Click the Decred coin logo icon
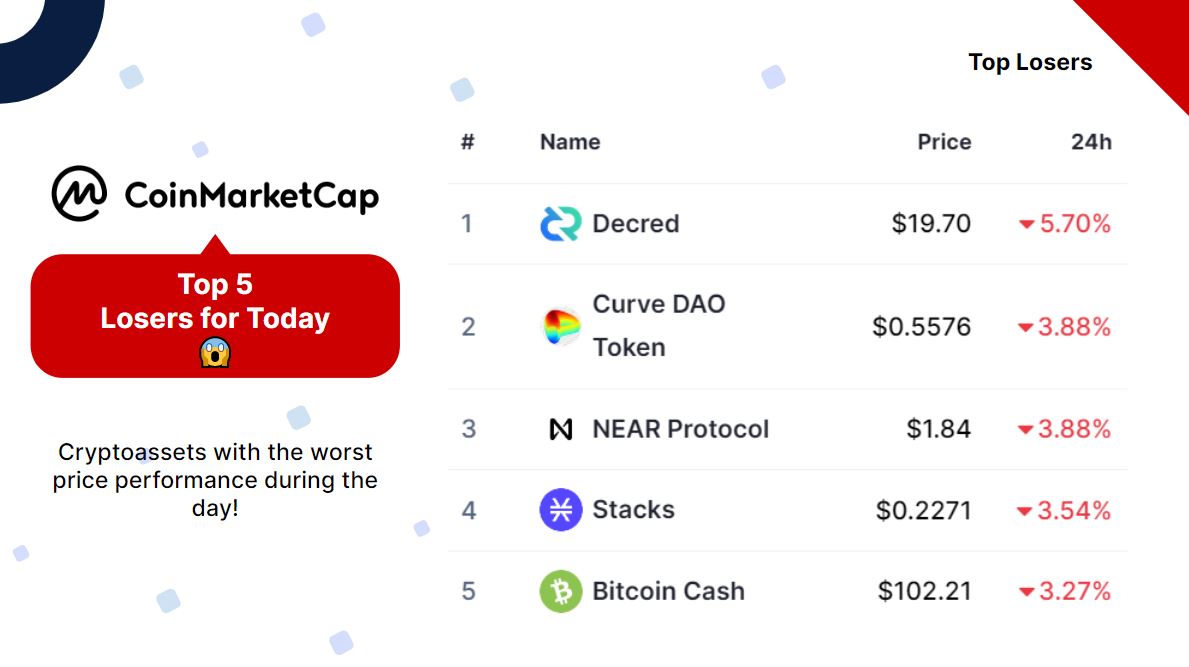 click(x=560, y=224)
